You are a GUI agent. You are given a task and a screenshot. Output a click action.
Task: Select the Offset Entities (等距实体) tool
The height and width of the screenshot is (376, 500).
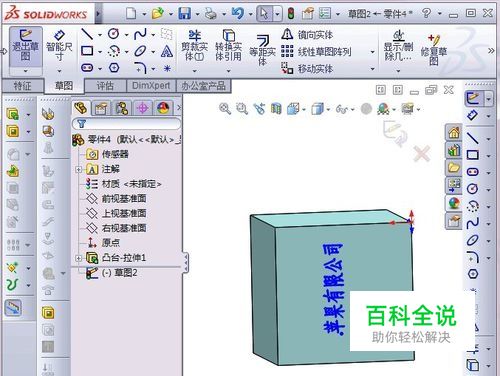[x=263, y=50]
